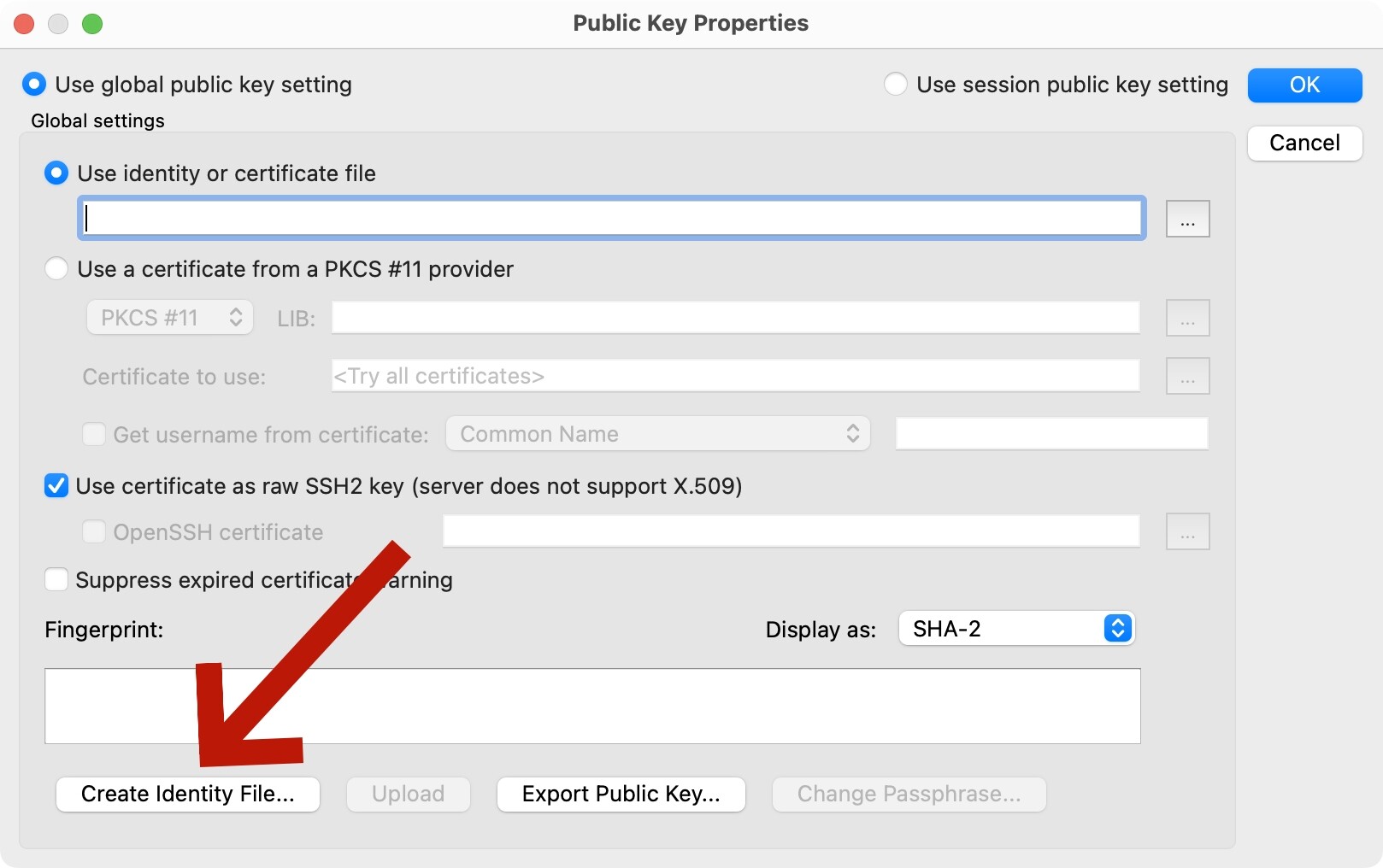Open the PKCS #11 provider type dropdown
This screenshot has height=868, width=1383.
(170, 318)
